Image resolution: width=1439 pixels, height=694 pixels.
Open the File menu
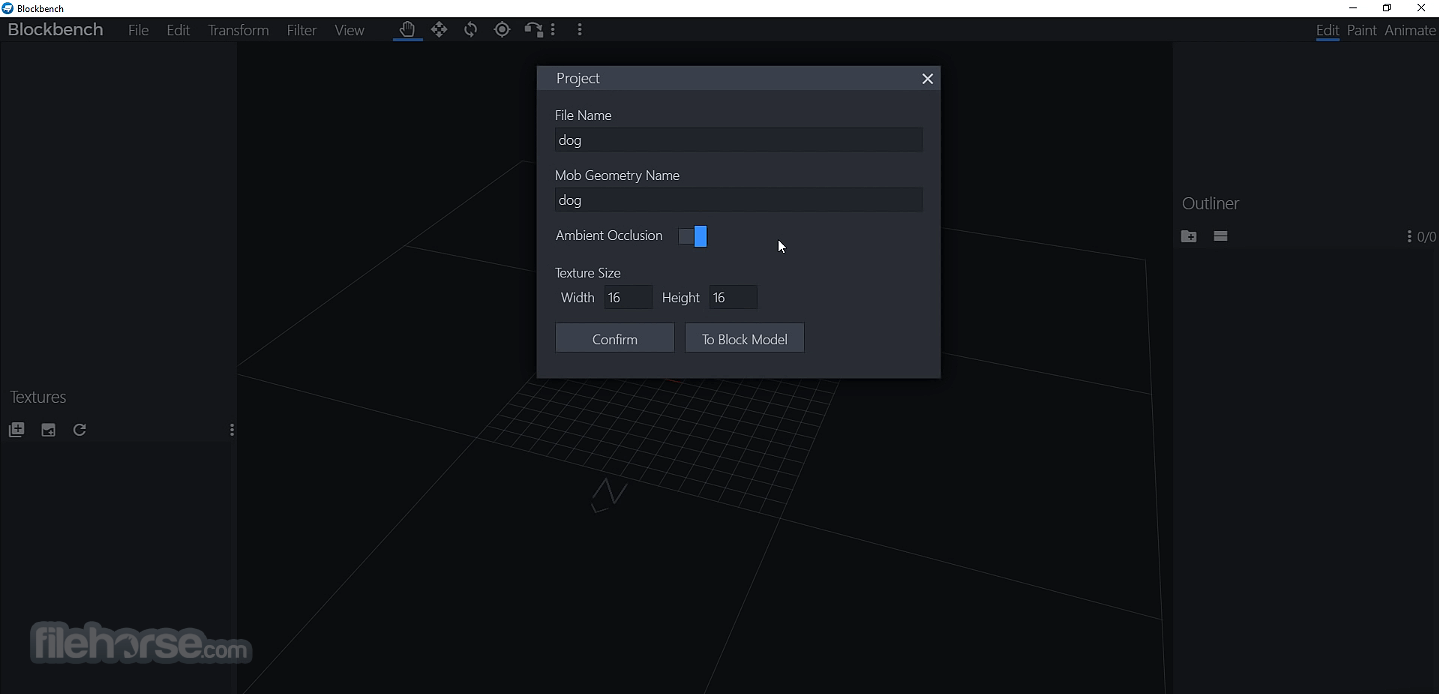[138, 30]
